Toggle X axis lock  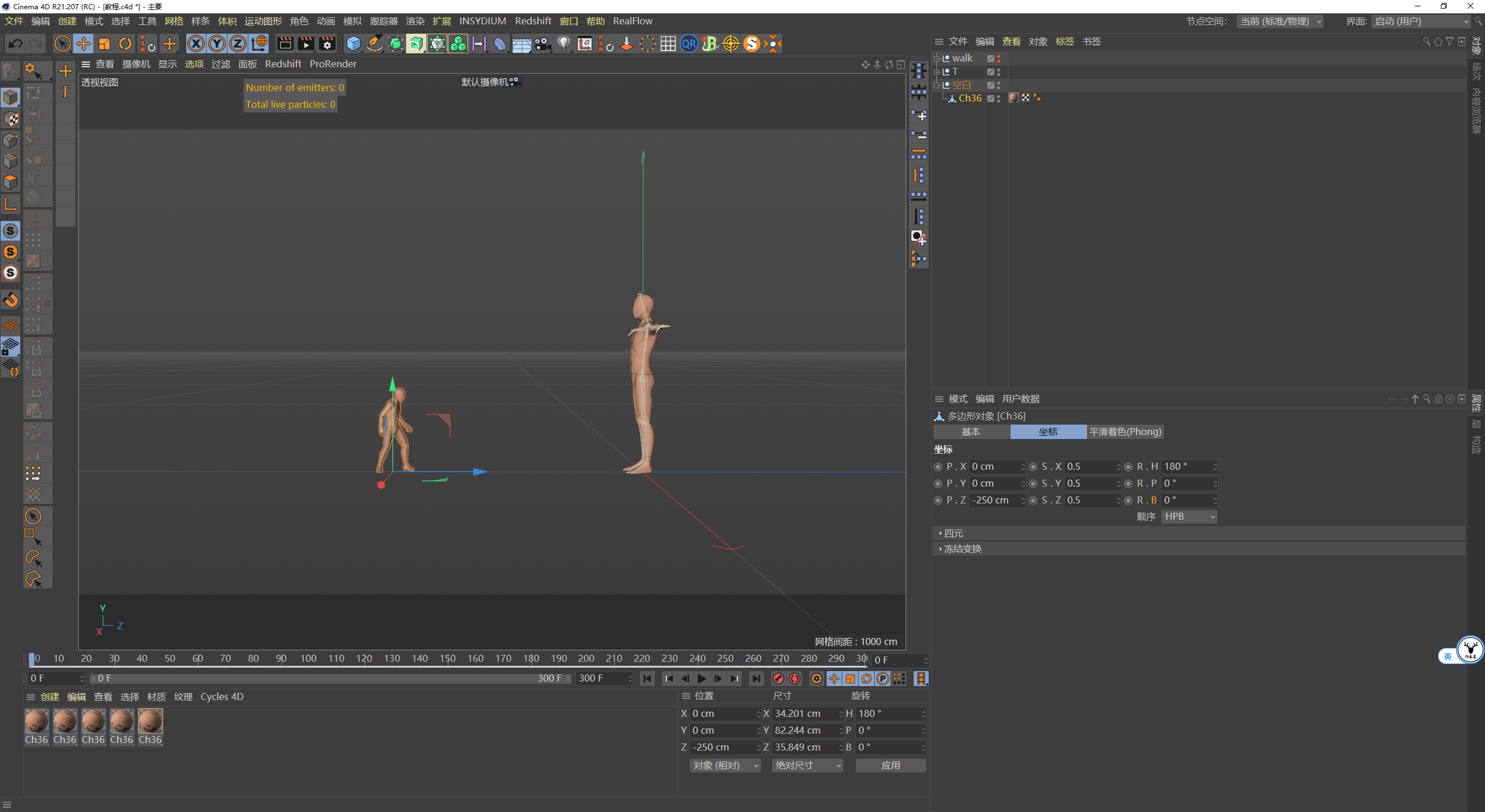click(196, 44)
